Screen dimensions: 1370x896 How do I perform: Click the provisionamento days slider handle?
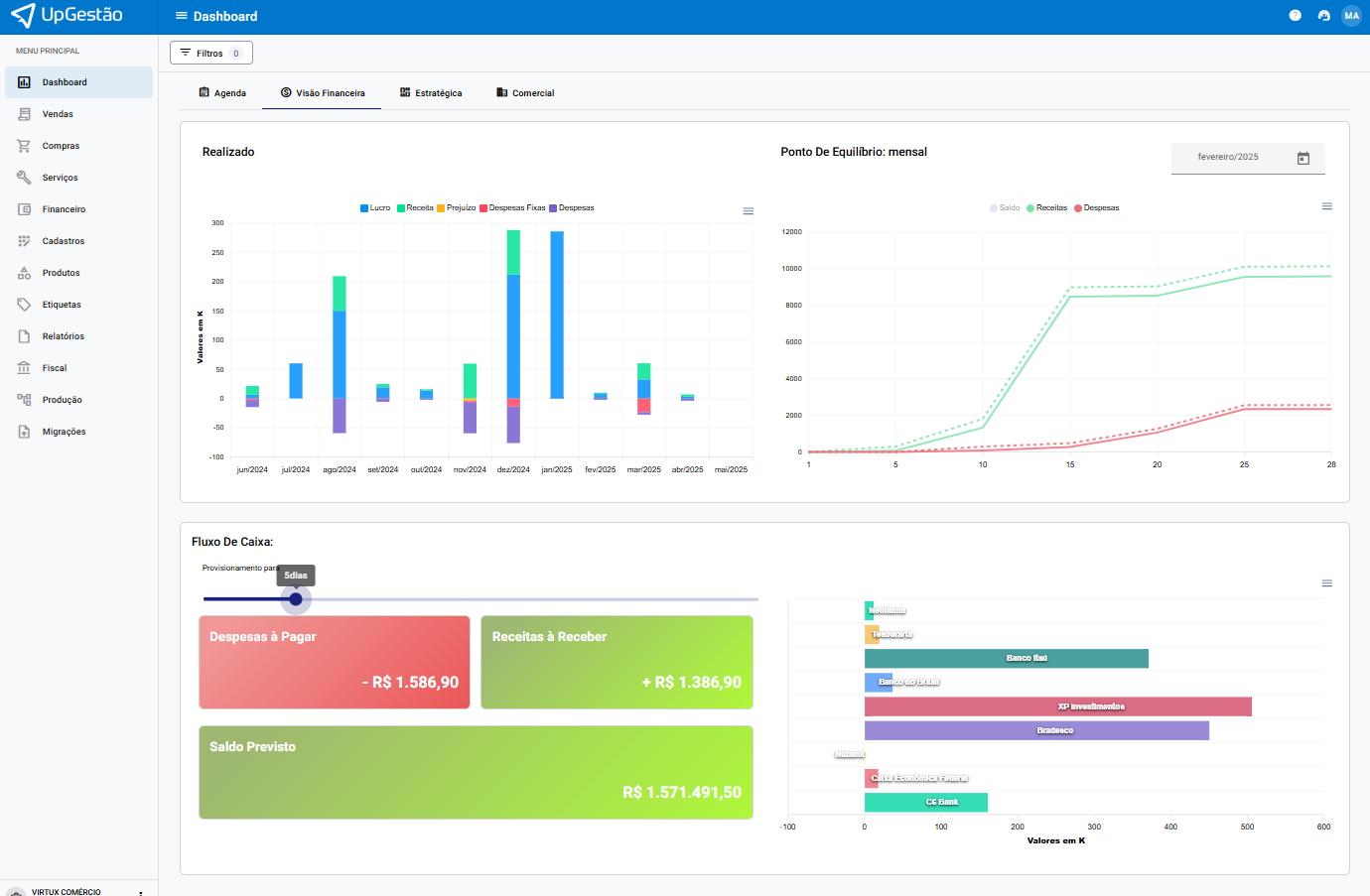pos(296,599)
